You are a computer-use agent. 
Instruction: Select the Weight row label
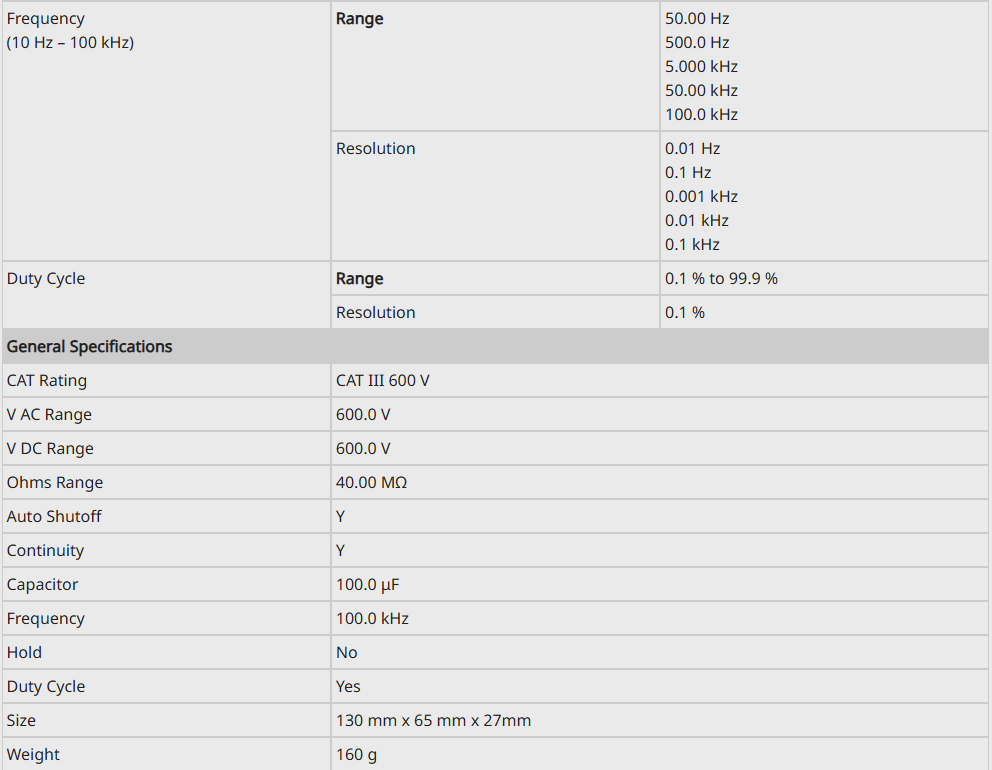(33, 755)
